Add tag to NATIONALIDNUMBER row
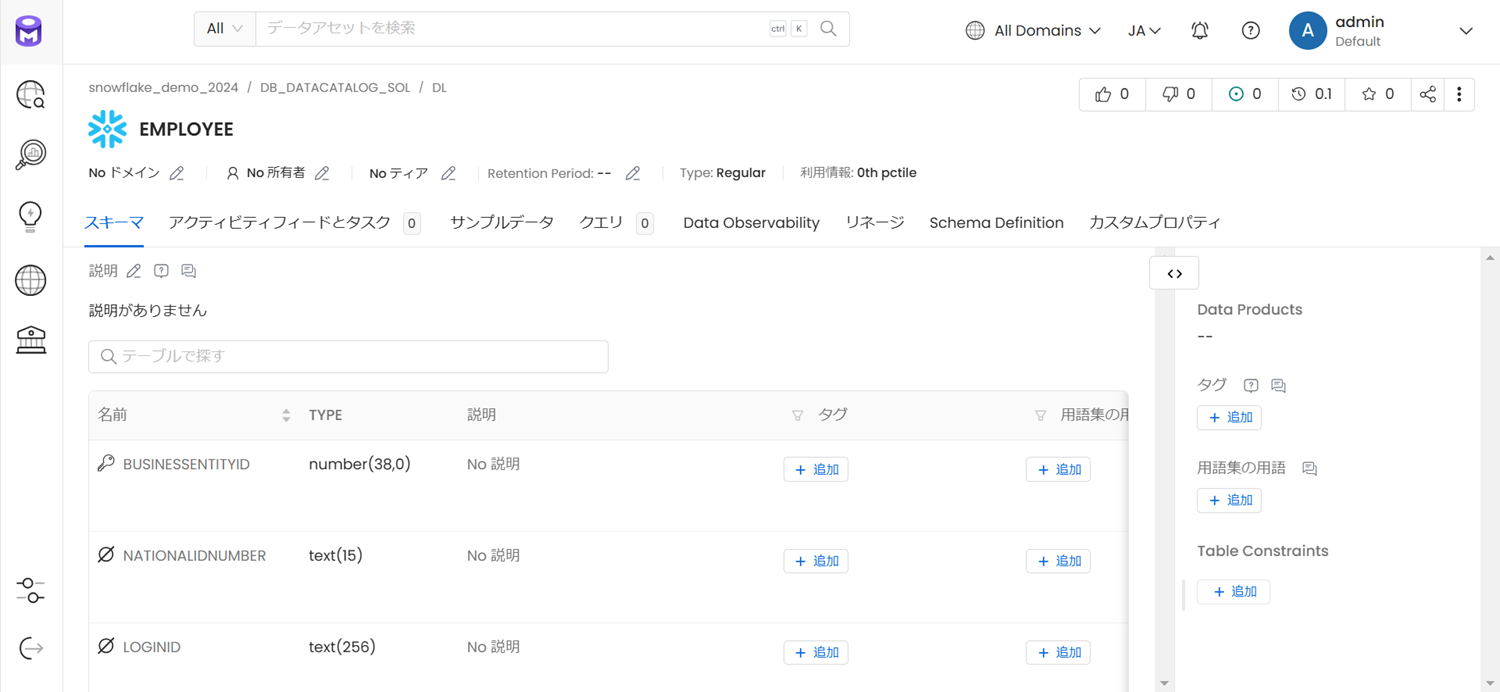Screen dimensions: 1500x692 coord(816,561)
